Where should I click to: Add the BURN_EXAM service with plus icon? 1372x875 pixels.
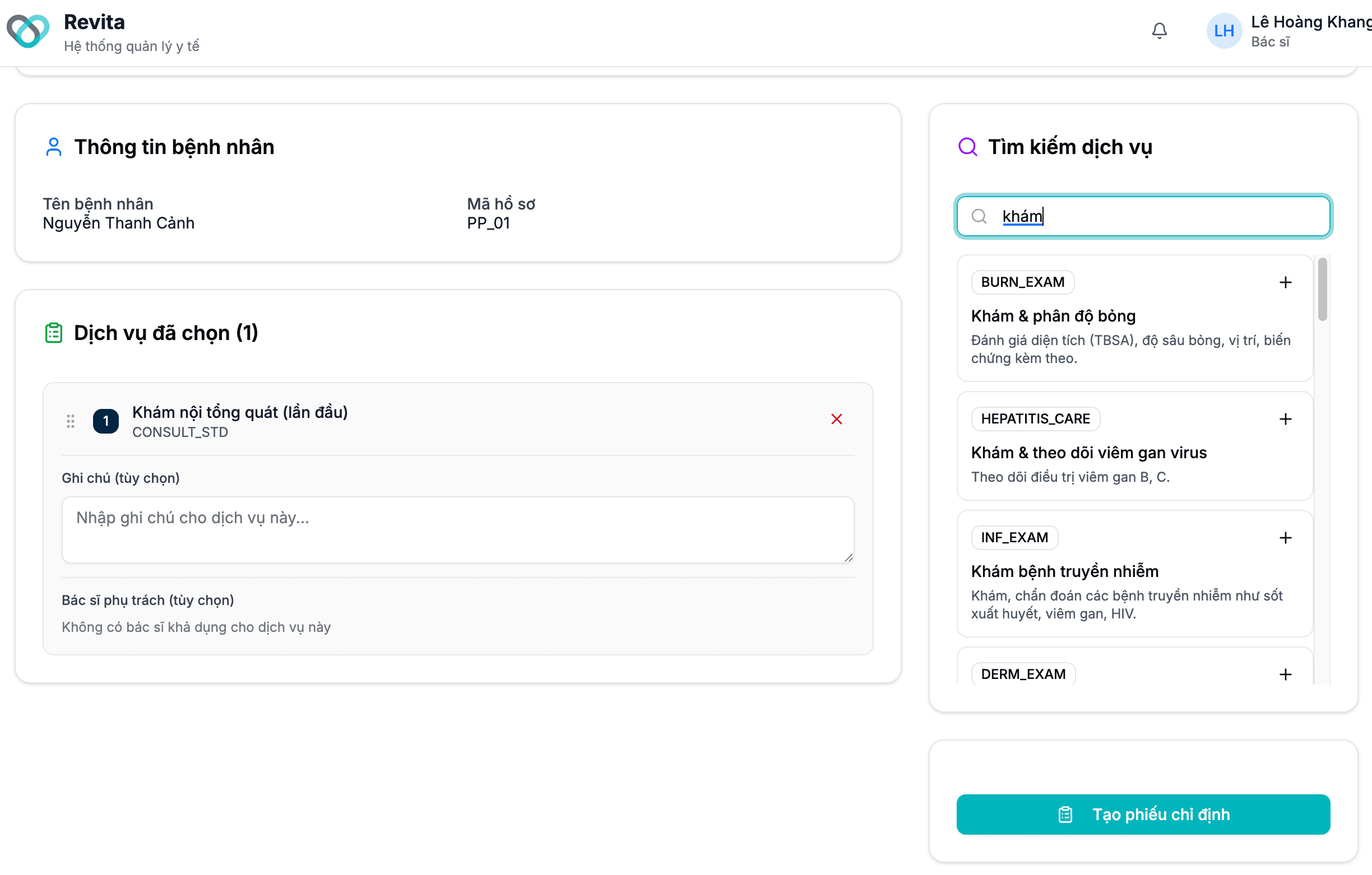(x=1285, y=282)
